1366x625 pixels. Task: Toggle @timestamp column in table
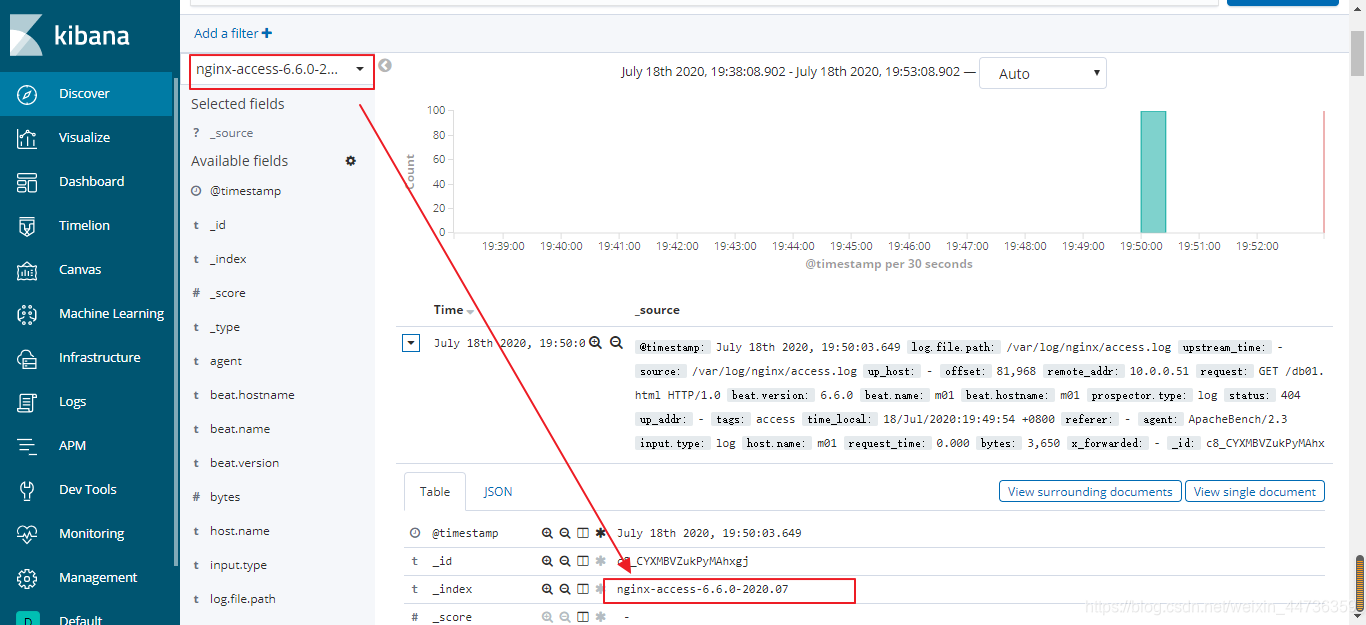[583, 533]
